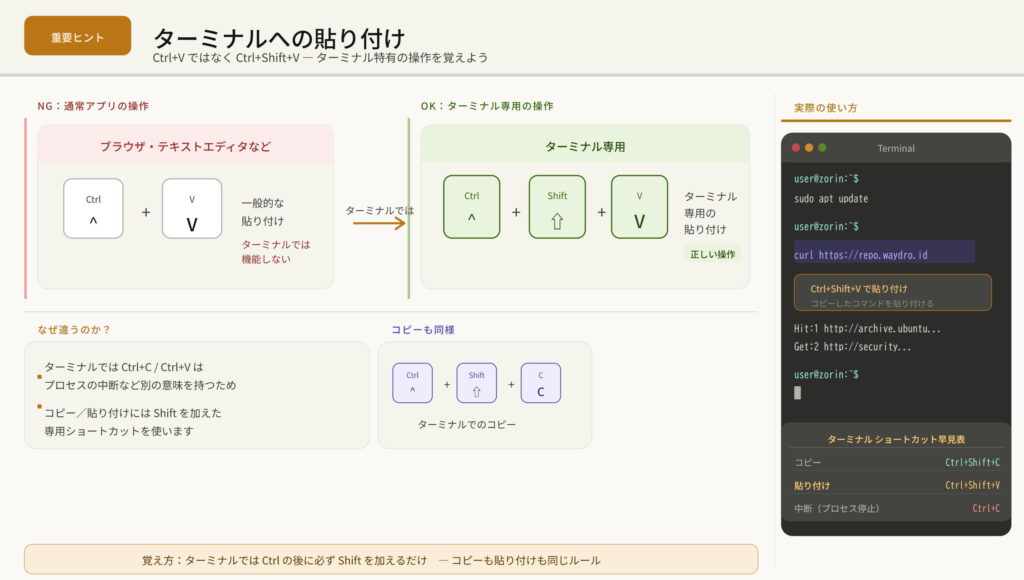The width and height of the screenshot is (1024, 580).
Task: Select the コピー row in the shortcut table
Action: coord(896,463)
